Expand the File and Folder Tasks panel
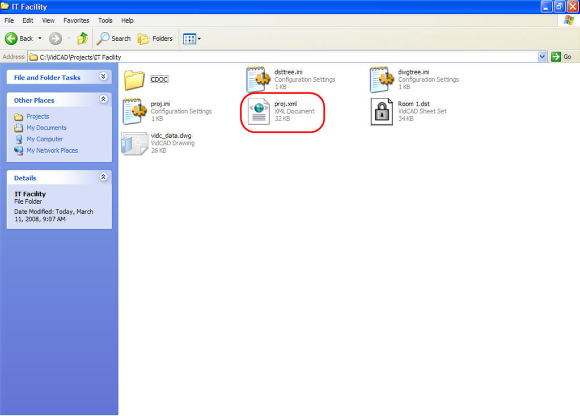 (x=104, y=77)
